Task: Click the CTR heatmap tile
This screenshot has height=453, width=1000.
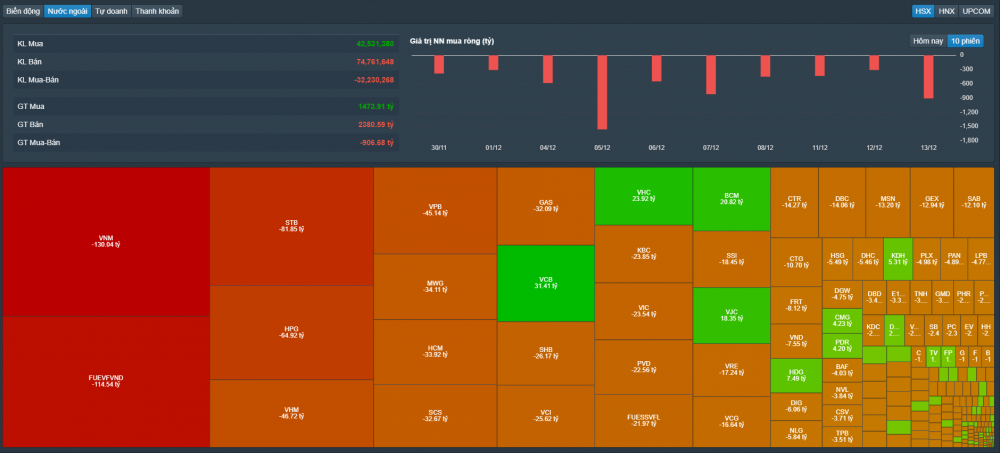Action: click(x=794, y=202)
